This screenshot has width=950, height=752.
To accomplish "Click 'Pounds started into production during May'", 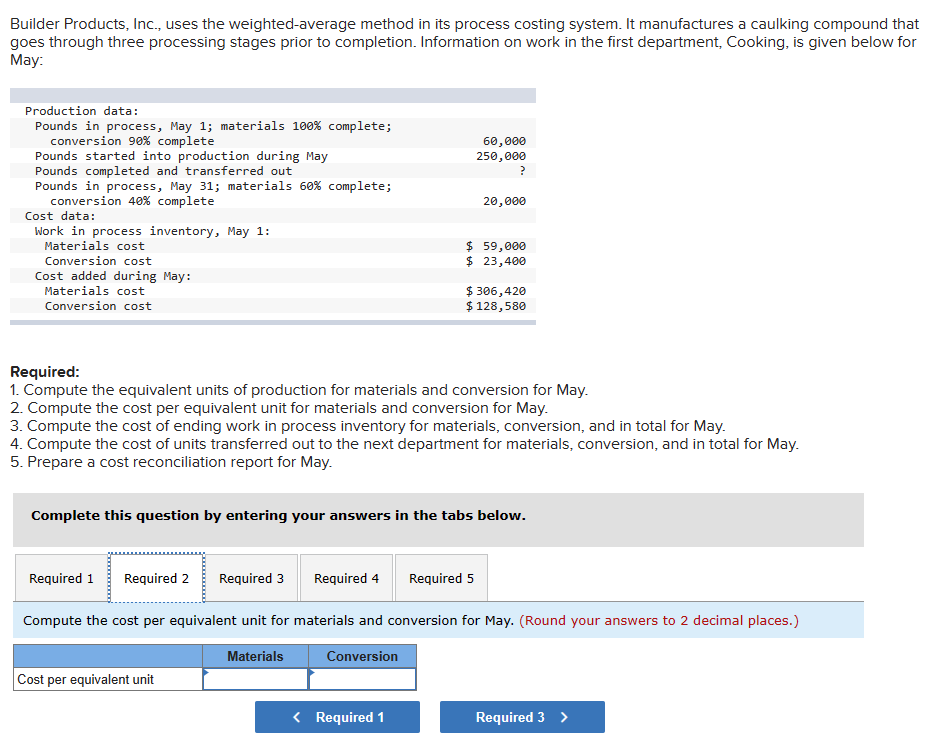I will click(181, 156).
